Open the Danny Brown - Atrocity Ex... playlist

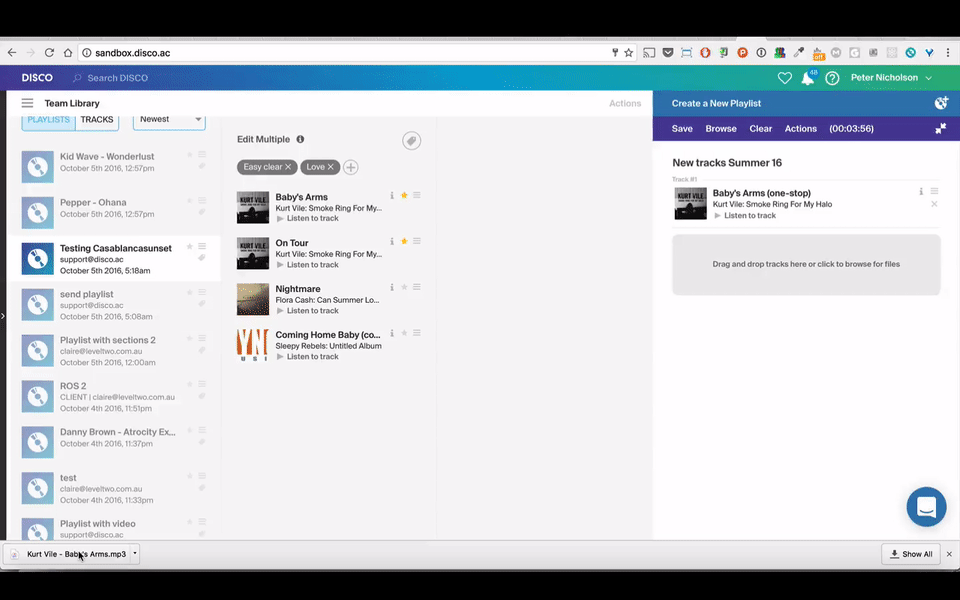(114, 442)
